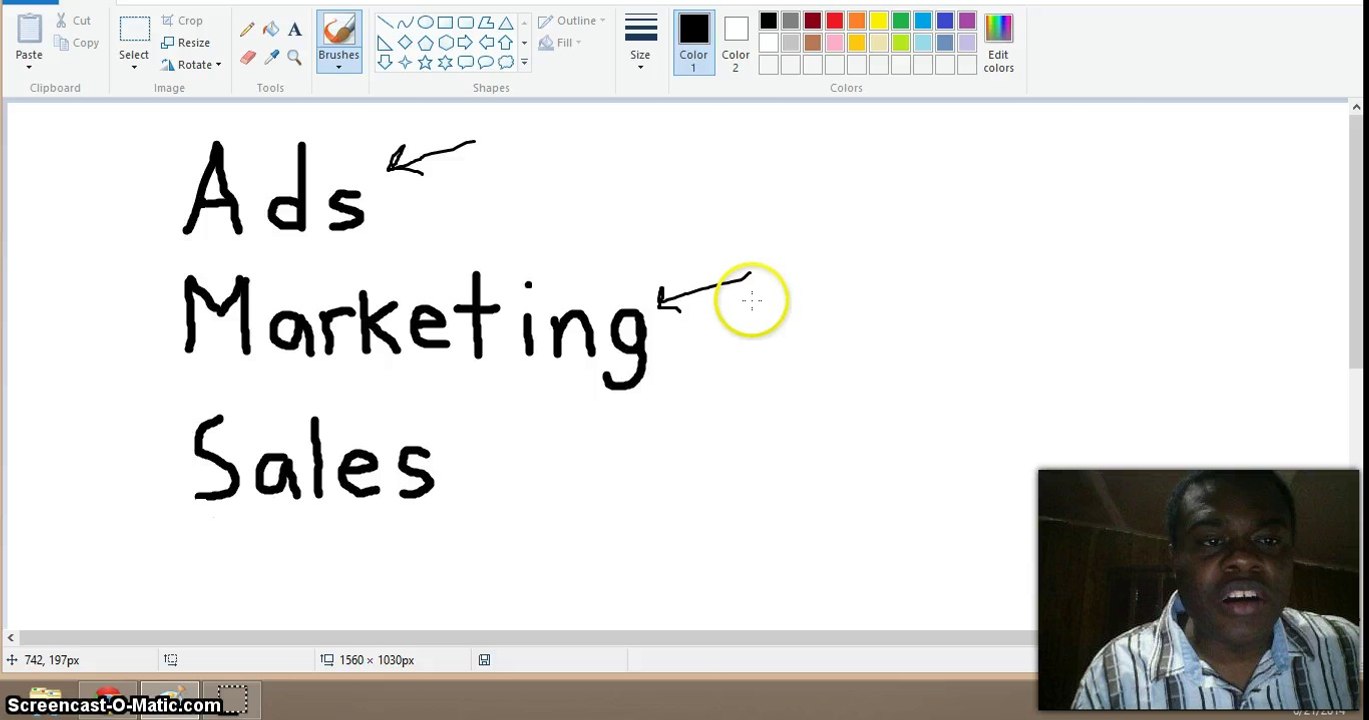Expand the Brushes dropdown arrow

[339, 67]
